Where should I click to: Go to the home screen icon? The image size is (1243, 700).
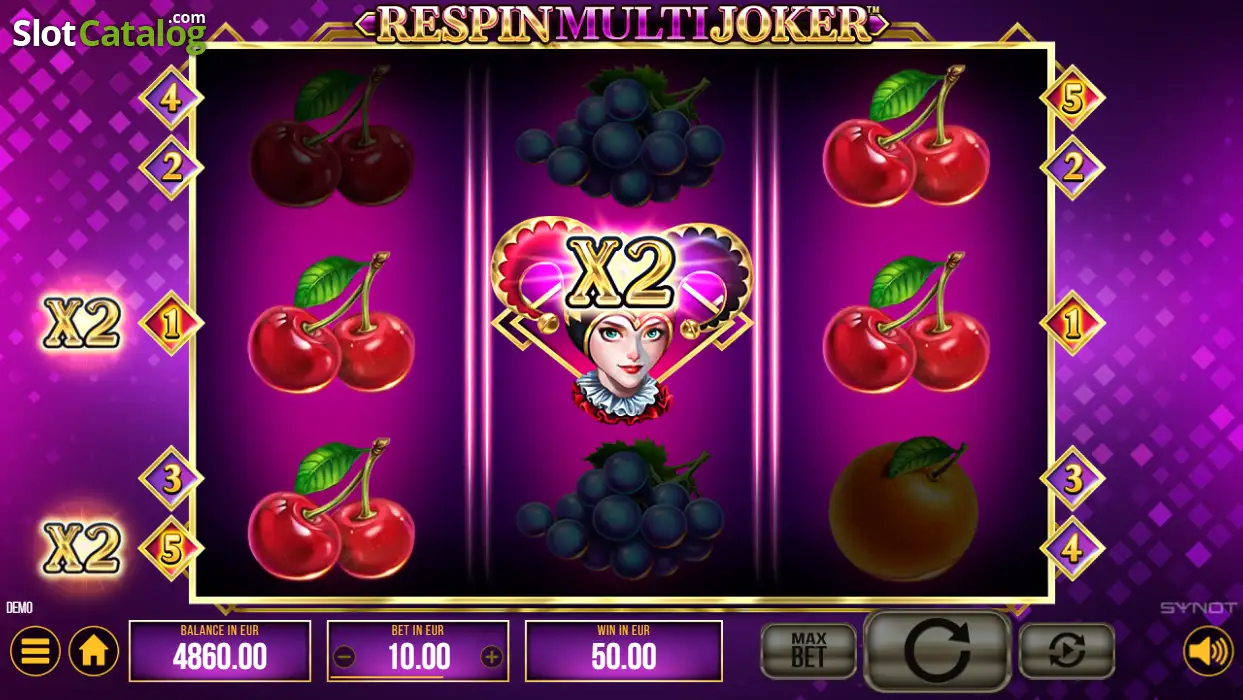pos(94,651)
